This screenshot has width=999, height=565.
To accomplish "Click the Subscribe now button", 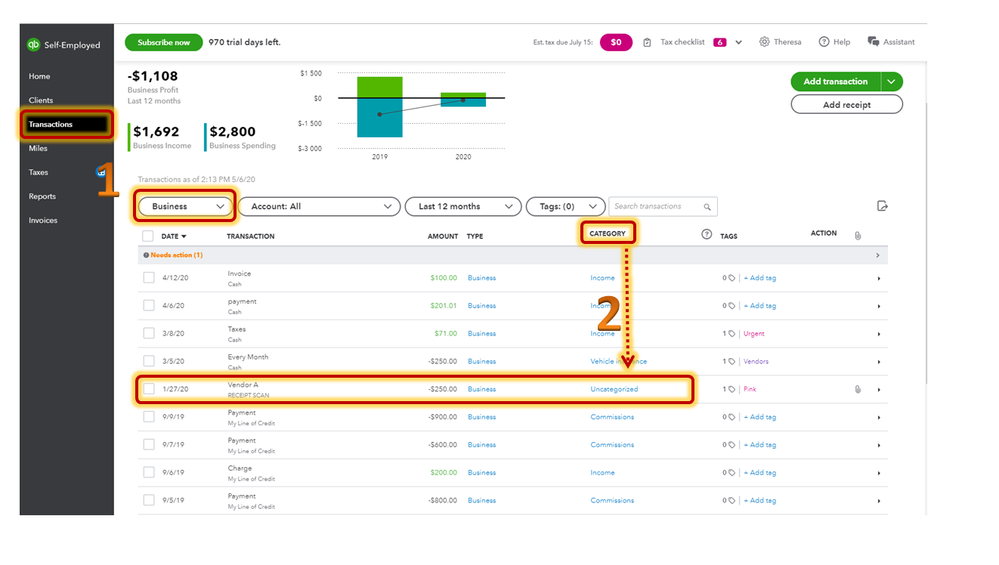I will coord(164,42).
